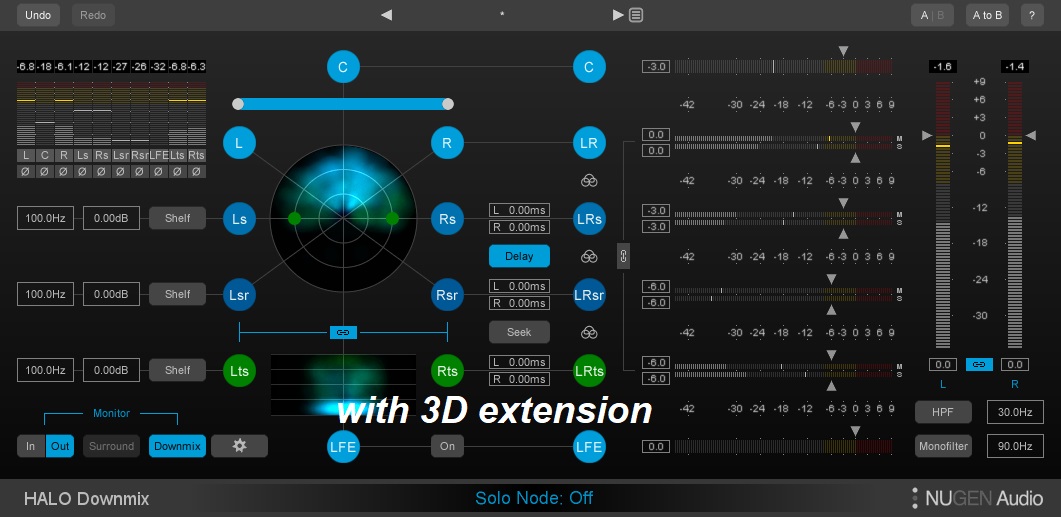Viewport: 1061px width, 517px height.
Task: Select the LRsr output node
Action: [589, 295]
